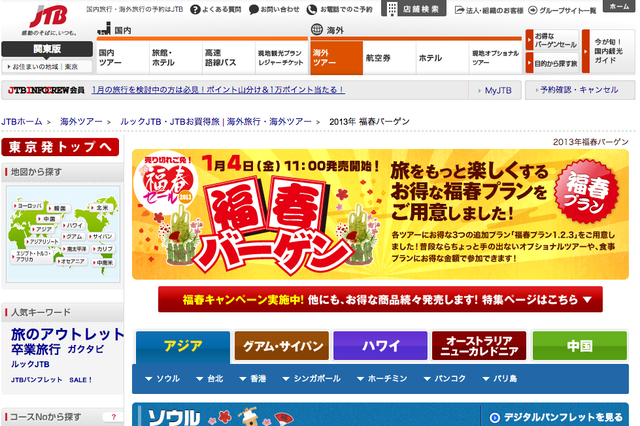Open the 1月の旅行 point campaign link

[218, 90]
